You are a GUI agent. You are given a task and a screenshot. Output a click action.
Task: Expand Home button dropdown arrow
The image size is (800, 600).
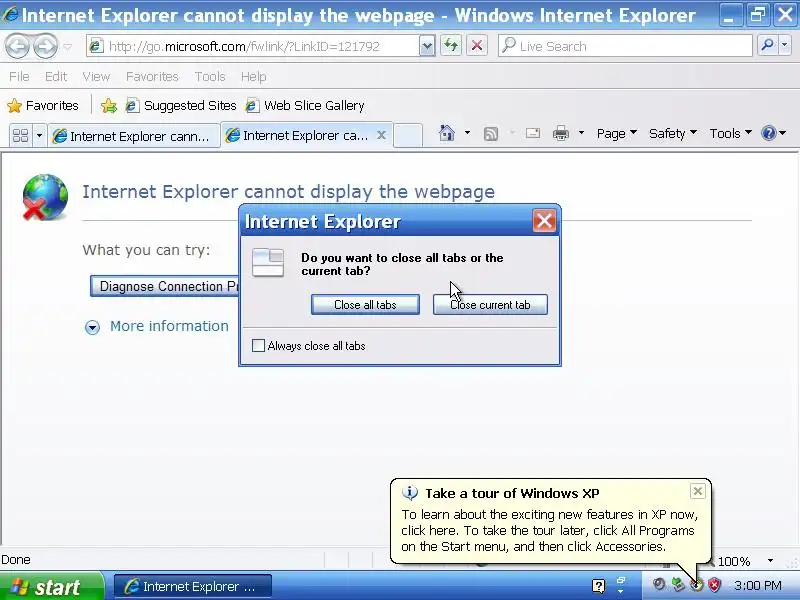click(x=467, y=133)
